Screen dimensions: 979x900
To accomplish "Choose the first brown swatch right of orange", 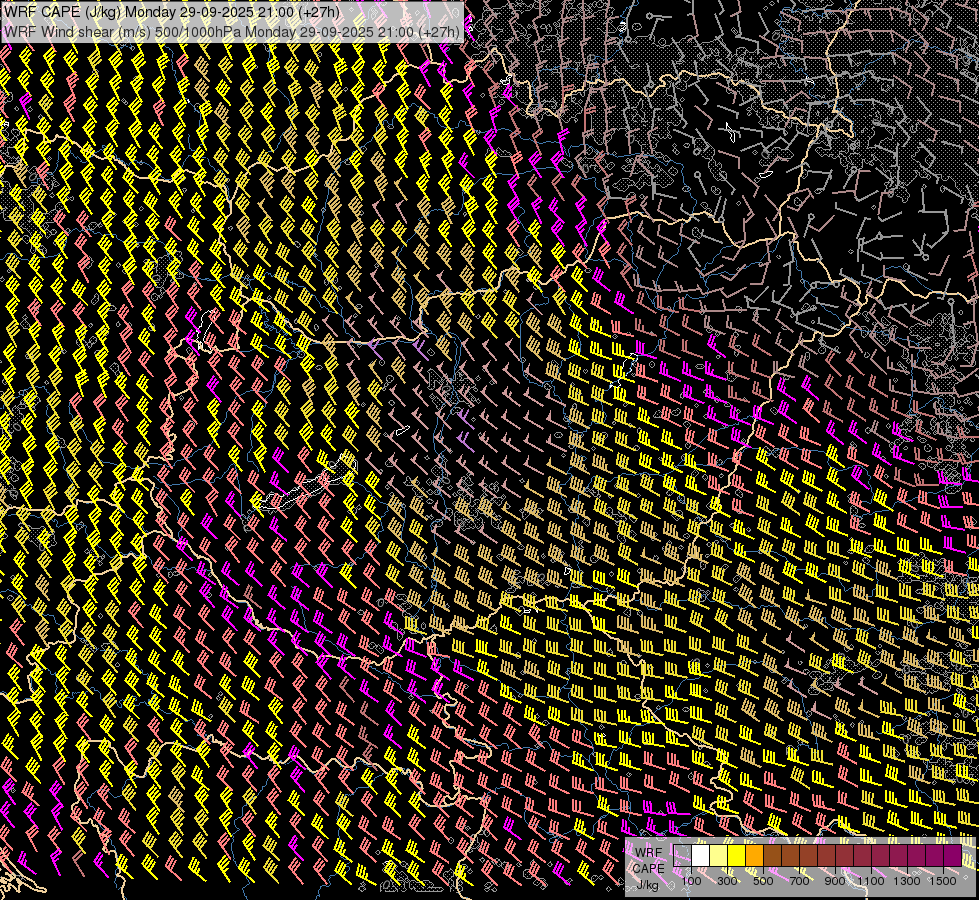I will click(x=773, y=856).
